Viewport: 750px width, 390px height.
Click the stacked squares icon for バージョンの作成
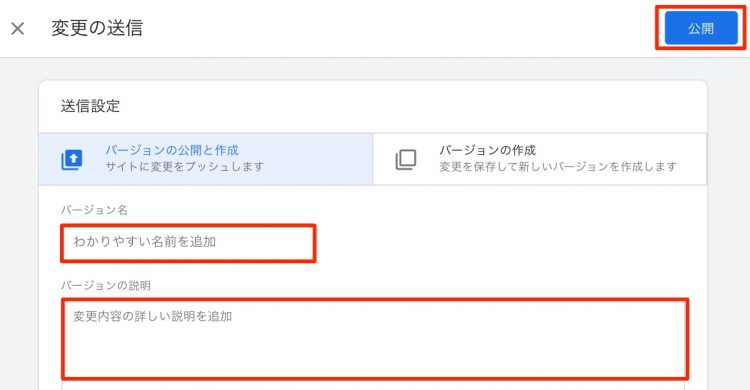(x=406, y=159)
